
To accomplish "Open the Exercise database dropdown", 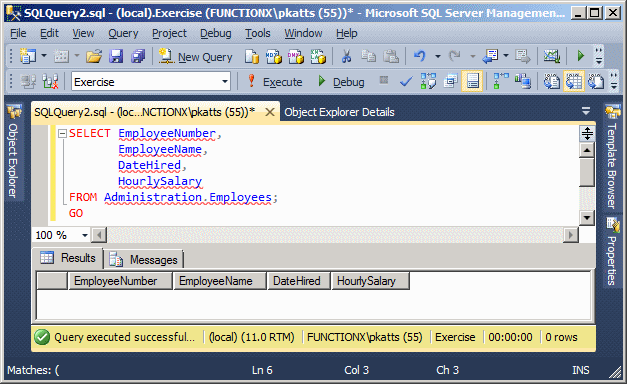I will click(x=225, y=82).
